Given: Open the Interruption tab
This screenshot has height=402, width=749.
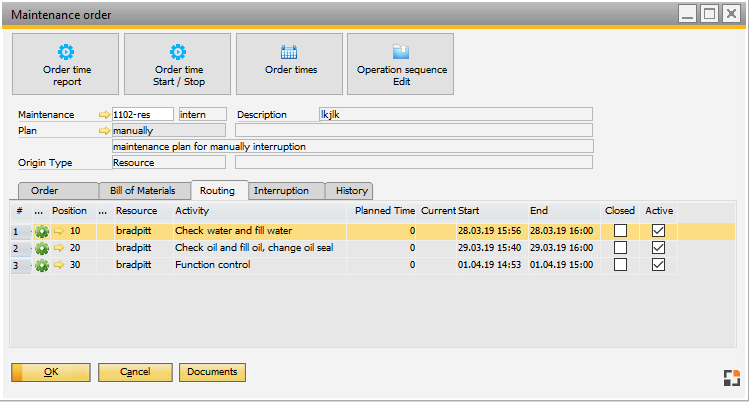Looking at the screenshot, I should point(288,191).
